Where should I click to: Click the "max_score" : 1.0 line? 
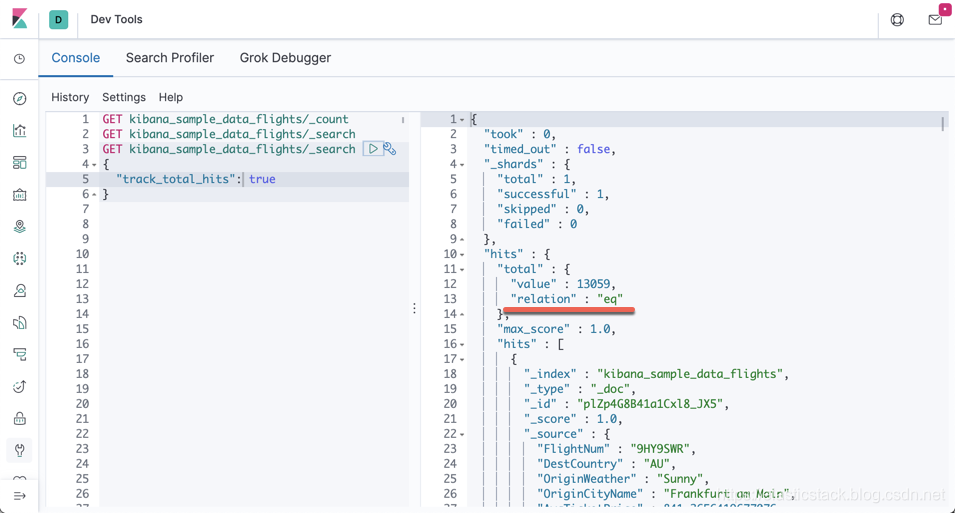557,329
